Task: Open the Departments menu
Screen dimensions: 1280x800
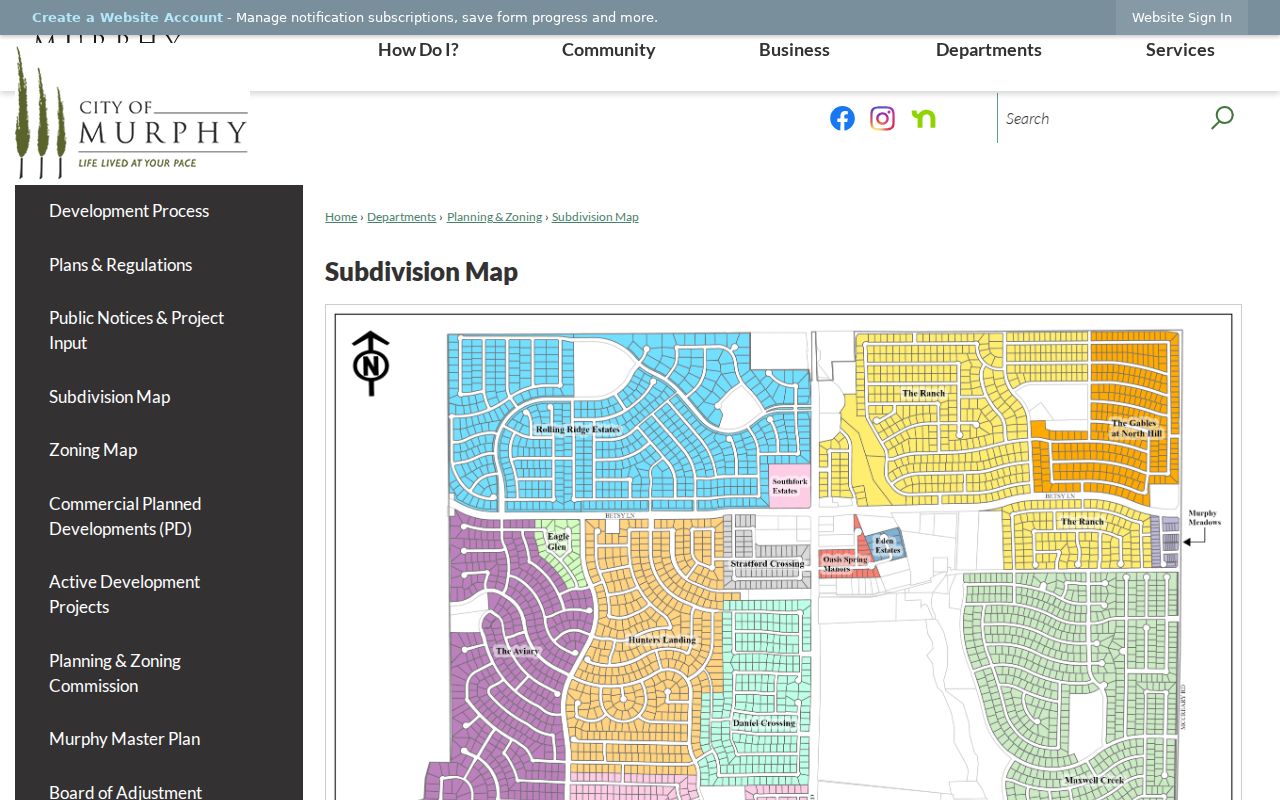Action: point(988,50)
